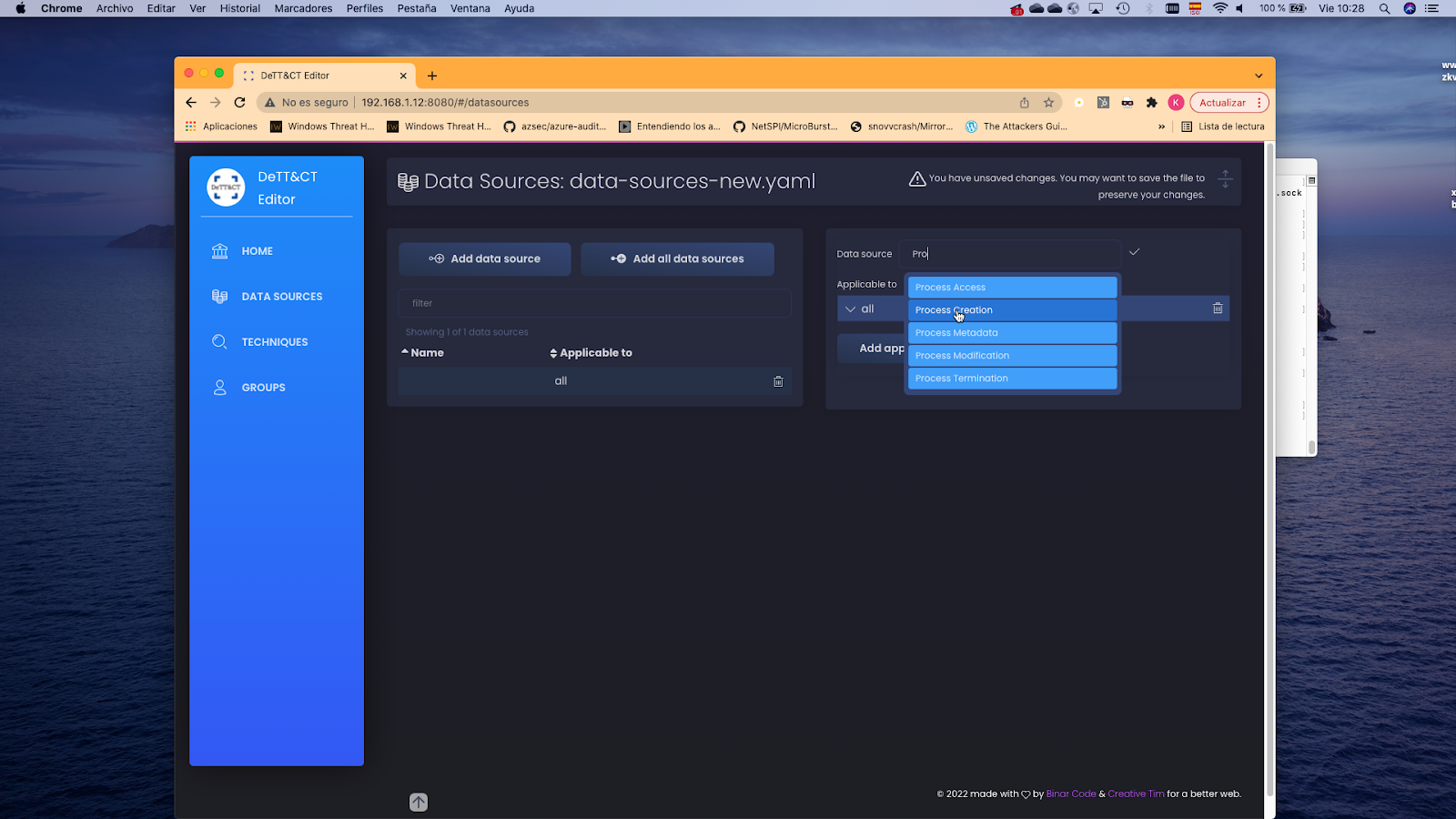The height and width of the screenshot is (819, 1456).
Task: Open the Techniques page in sidebar
Action: 274,342
